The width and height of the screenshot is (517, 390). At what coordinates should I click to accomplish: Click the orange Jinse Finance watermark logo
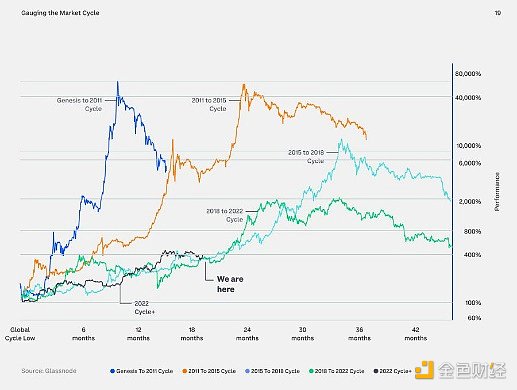[424, 370]
